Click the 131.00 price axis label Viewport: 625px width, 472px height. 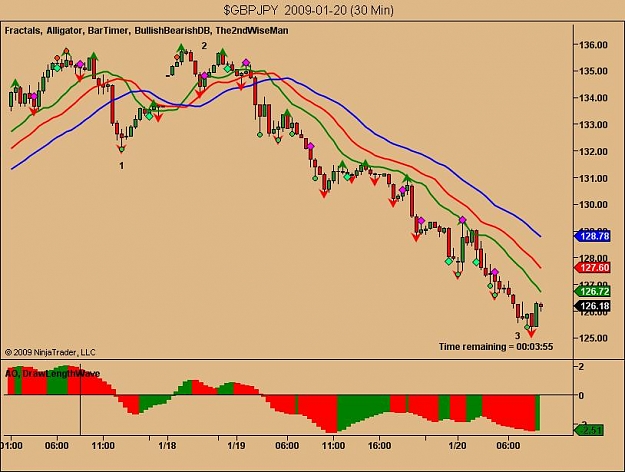coord(594,178)
